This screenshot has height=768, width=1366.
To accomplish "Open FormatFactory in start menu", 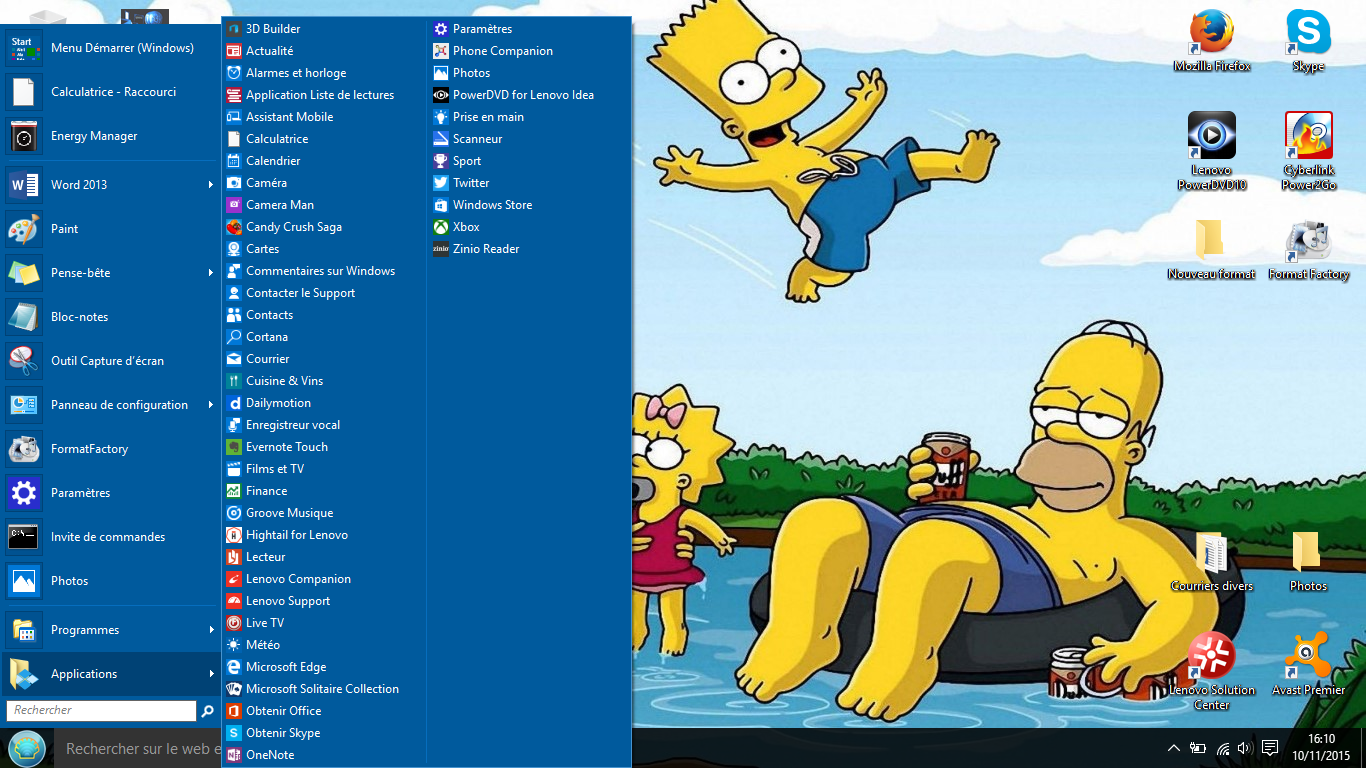I will pyautogui.click(x=111, y=449).
